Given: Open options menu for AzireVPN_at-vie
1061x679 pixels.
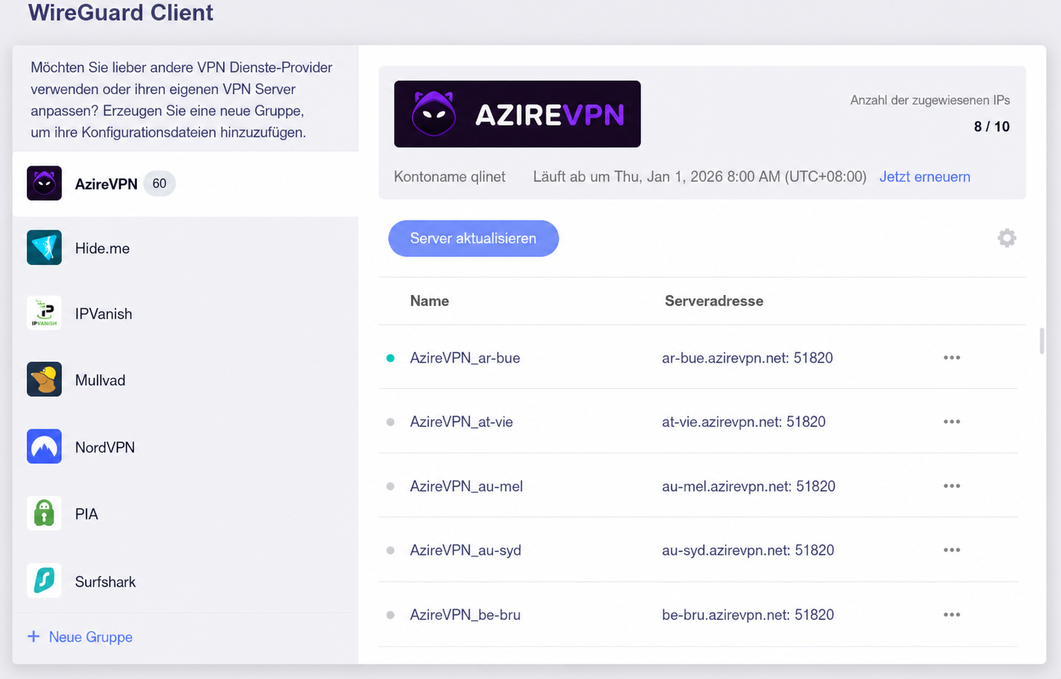Looking at the screenshot, I should [x=952, y=422].
